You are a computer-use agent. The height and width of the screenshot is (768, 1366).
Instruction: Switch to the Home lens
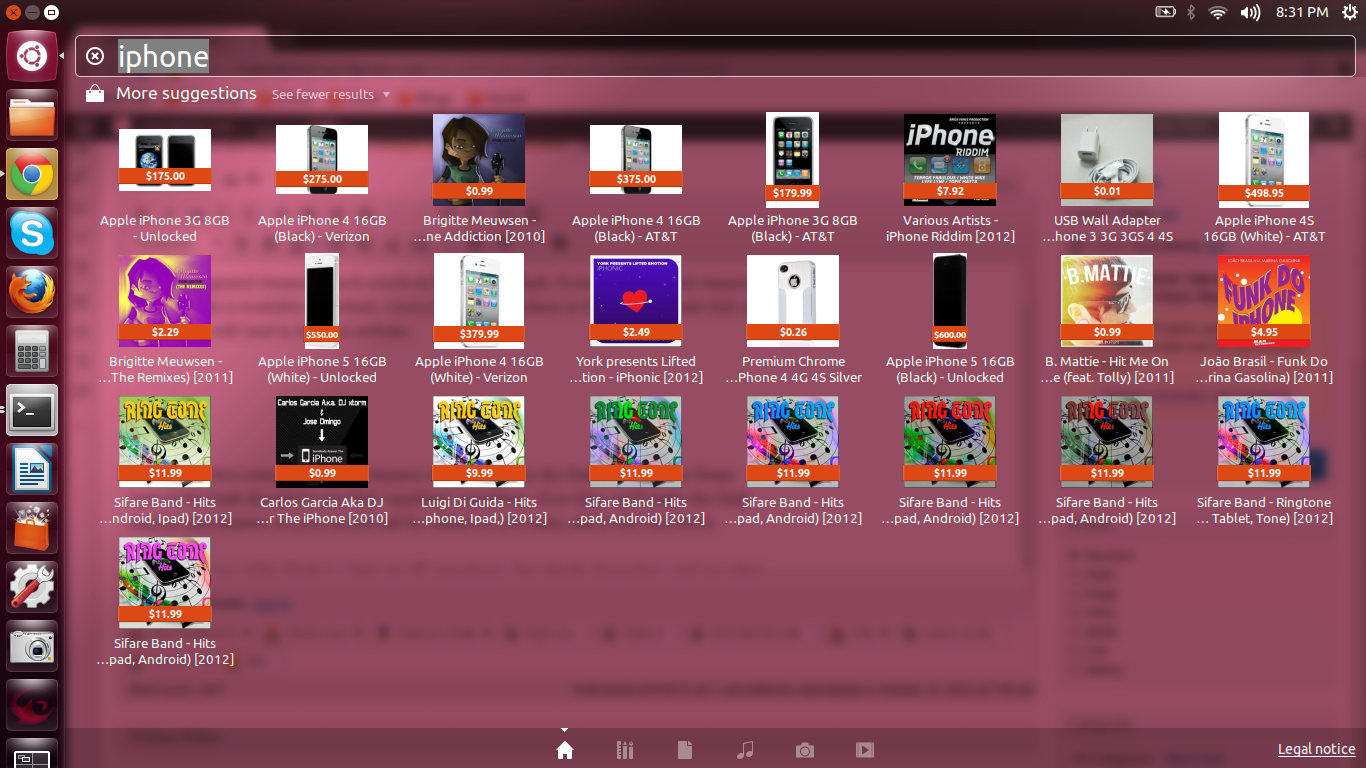tap(565, 750)
